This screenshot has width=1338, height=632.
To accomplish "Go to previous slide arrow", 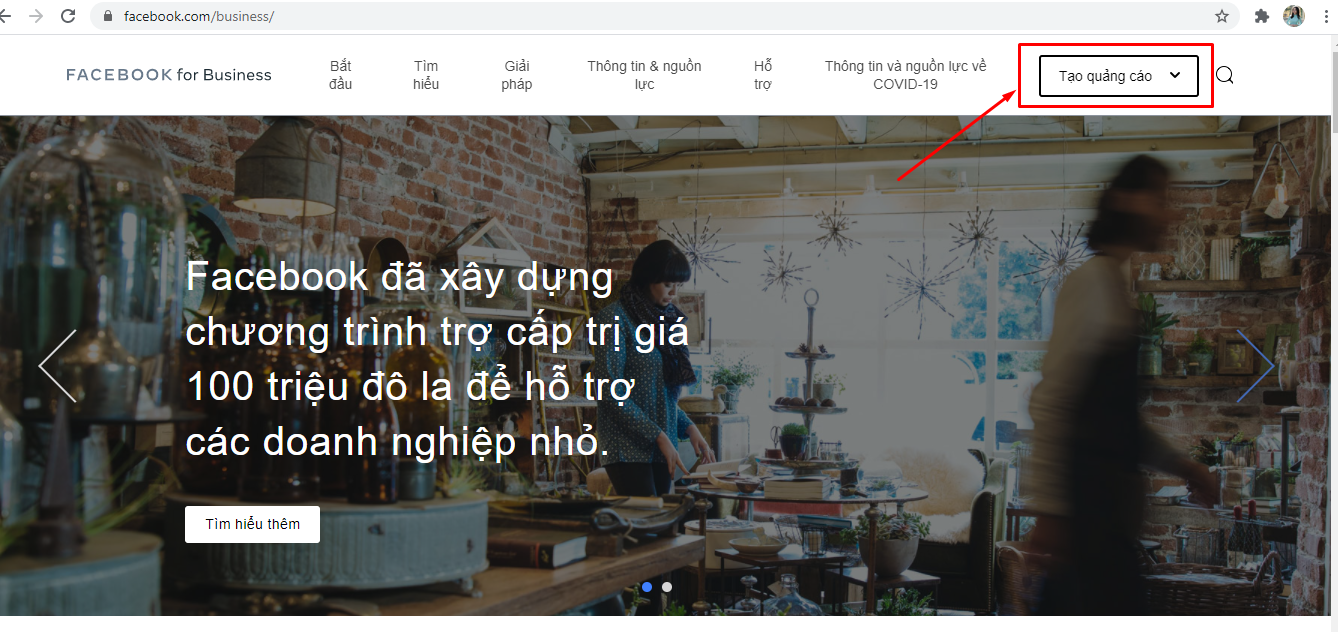I will 58,366.
